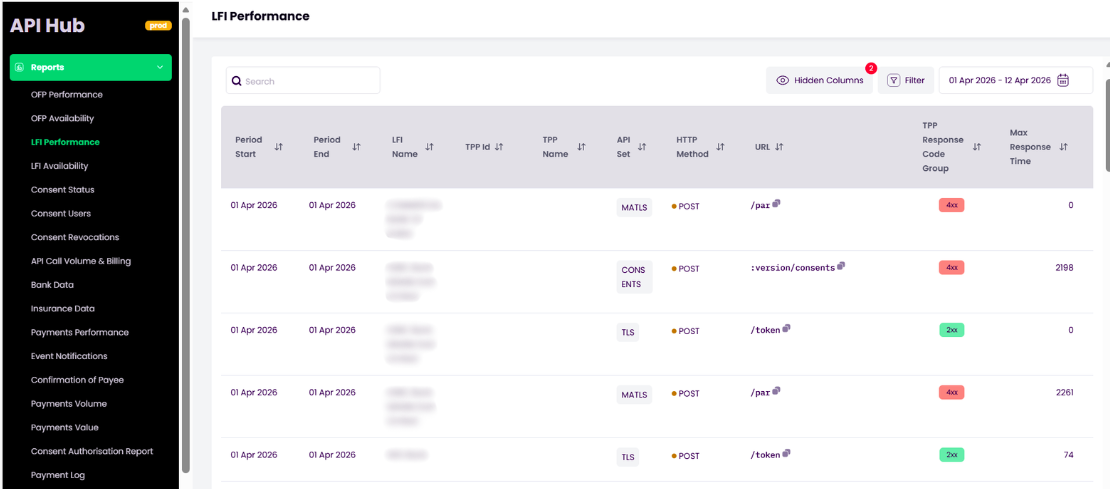Open Insurance Data report
The height and width of the screenshot is (489, 1110).
coord(63,309)
